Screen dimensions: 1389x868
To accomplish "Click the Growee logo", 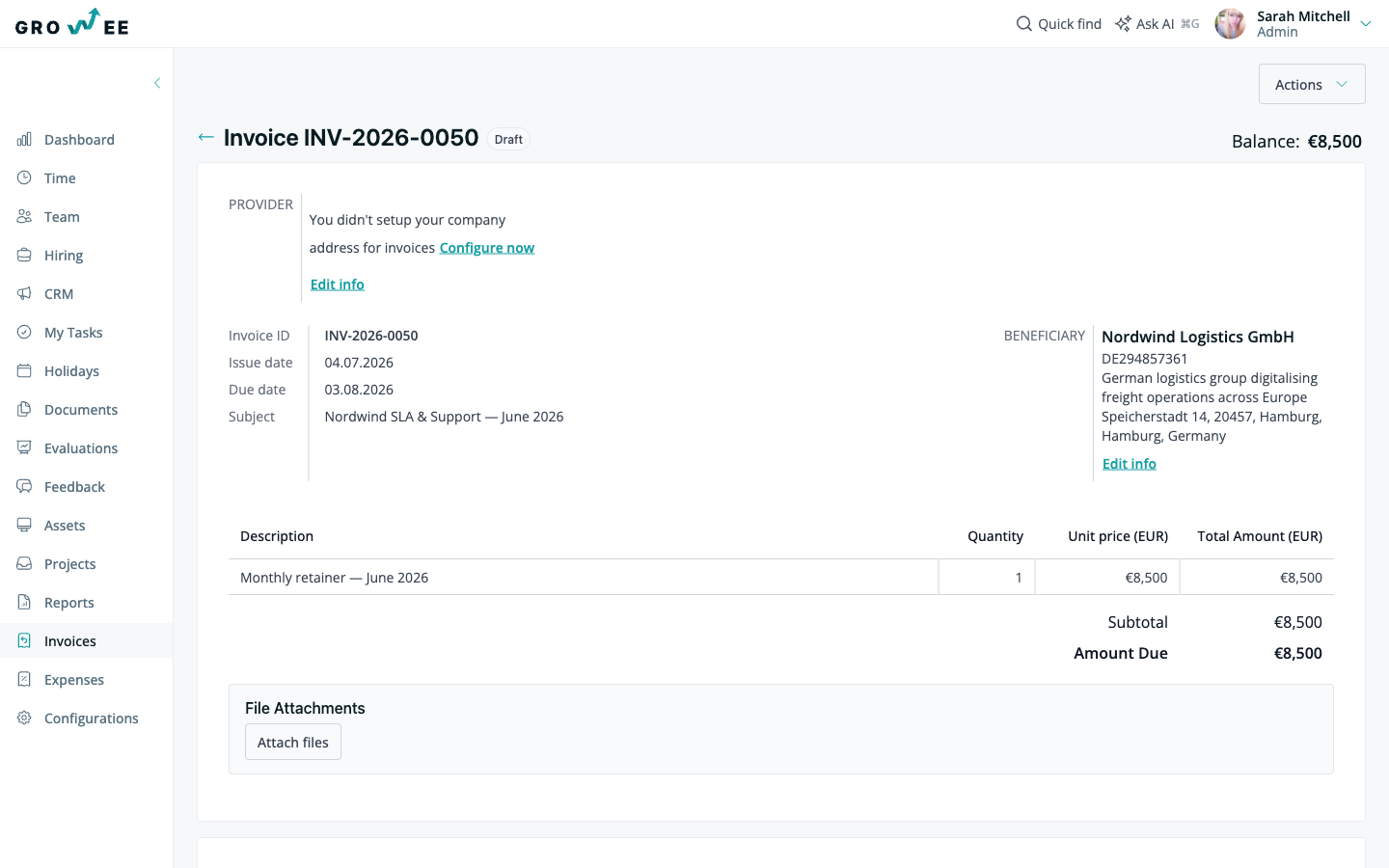I will point(72,22).
